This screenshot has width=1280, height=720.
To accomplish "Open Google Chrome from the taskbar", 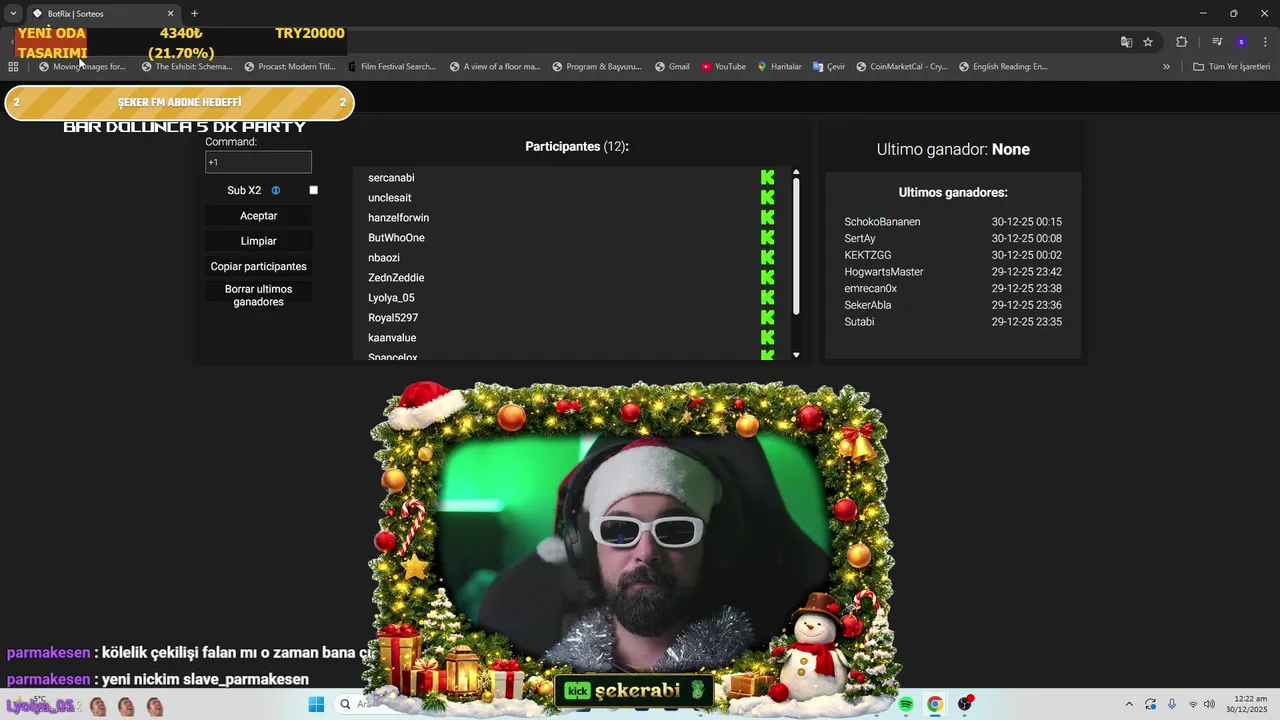I will pyautogui.click(x=934, y=704).
